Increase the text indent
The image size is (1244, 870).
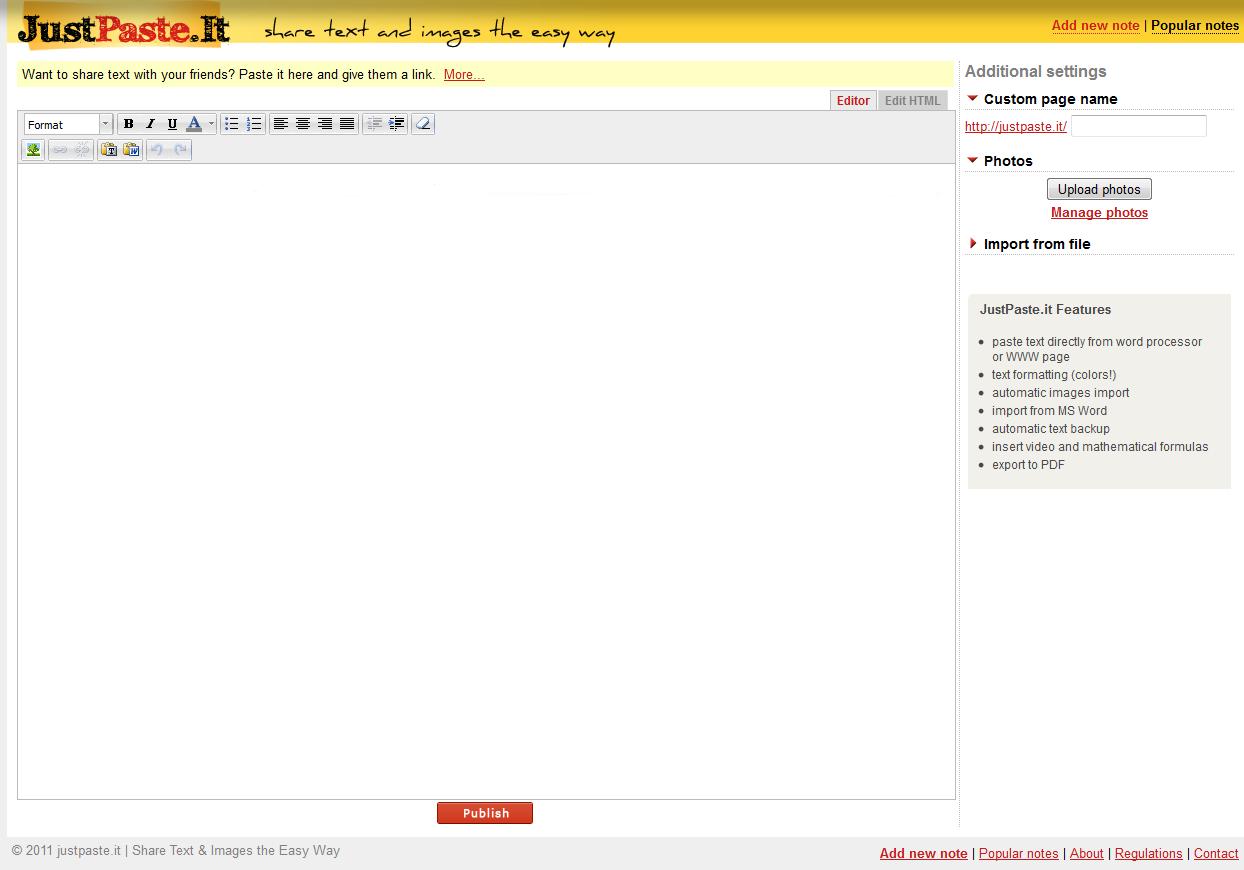(396, 123)
